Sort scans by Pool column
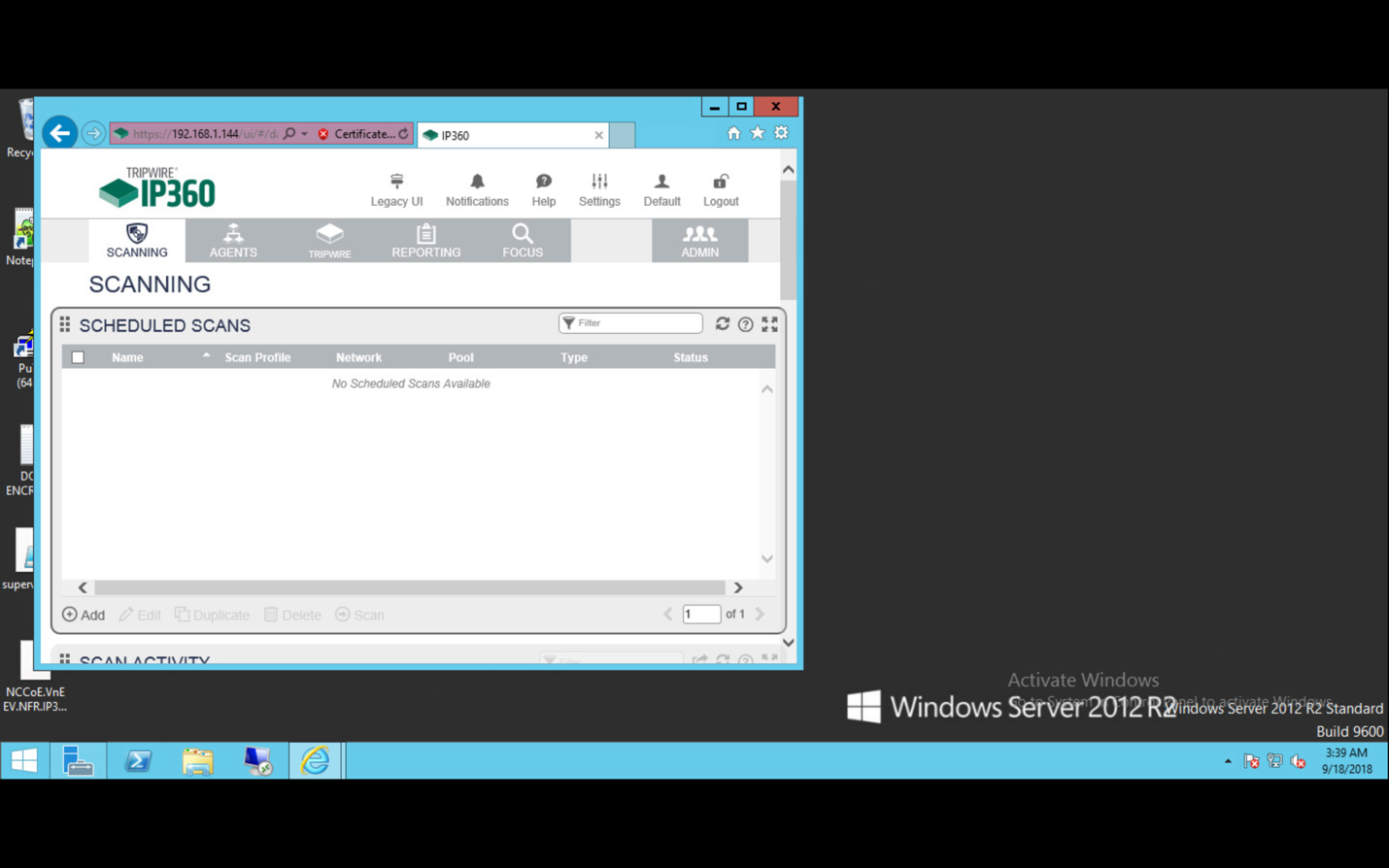 [460, 357]
